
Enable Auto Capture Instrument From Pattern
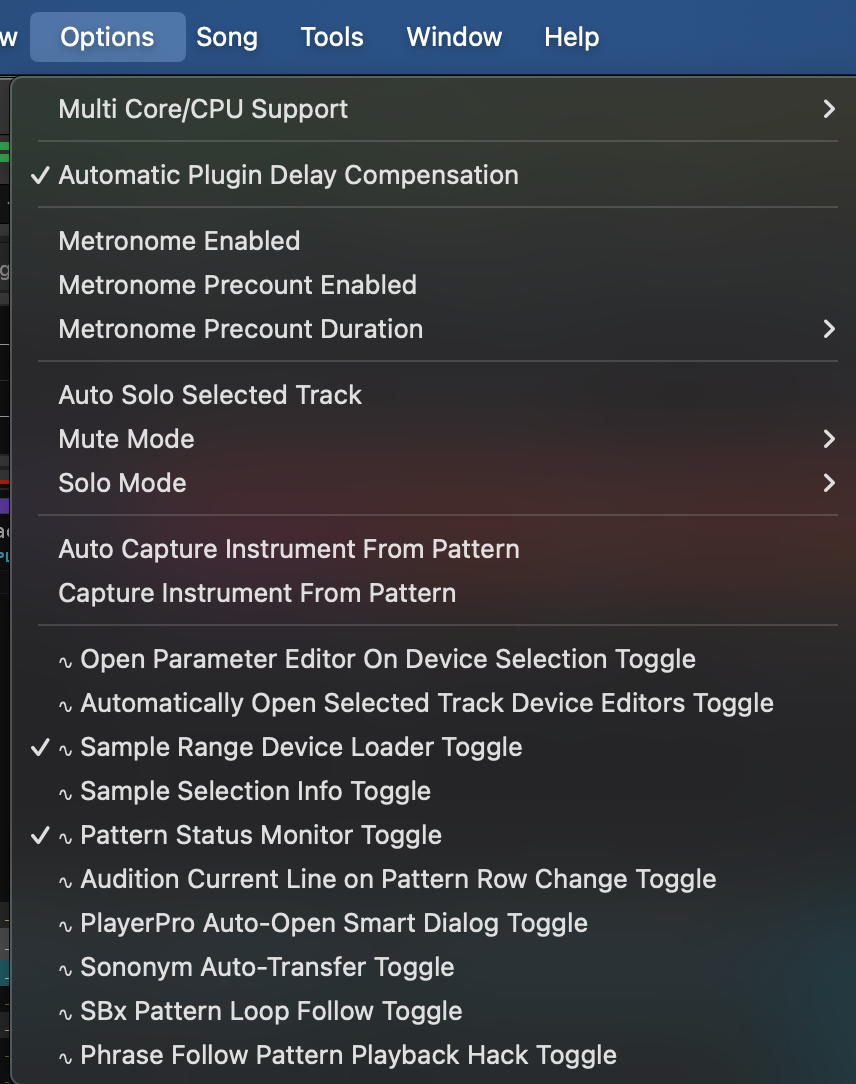(289, 549)
